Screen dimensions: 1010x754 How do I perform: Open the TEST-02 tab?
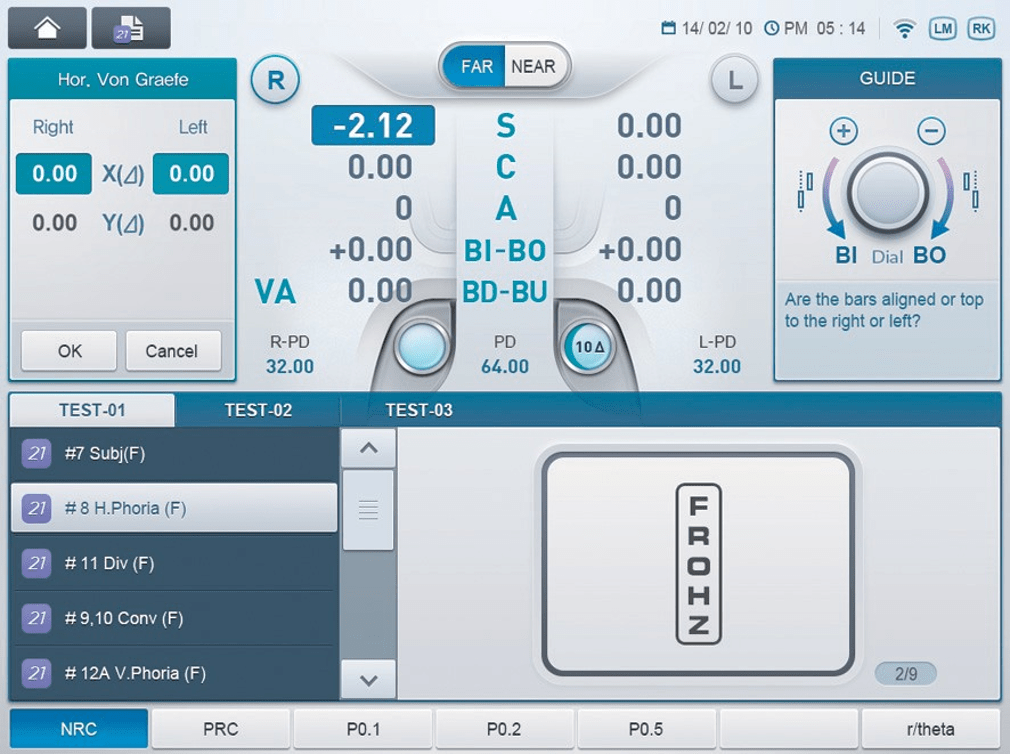(x=258, y=410)
